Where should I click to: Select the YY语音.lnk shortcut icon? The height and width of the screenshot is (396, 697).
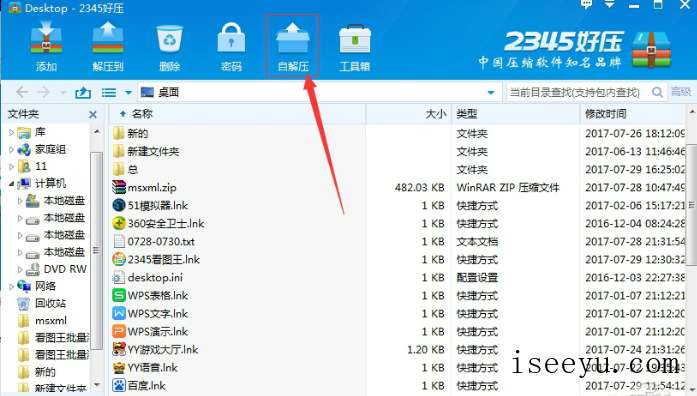(119, 368)
